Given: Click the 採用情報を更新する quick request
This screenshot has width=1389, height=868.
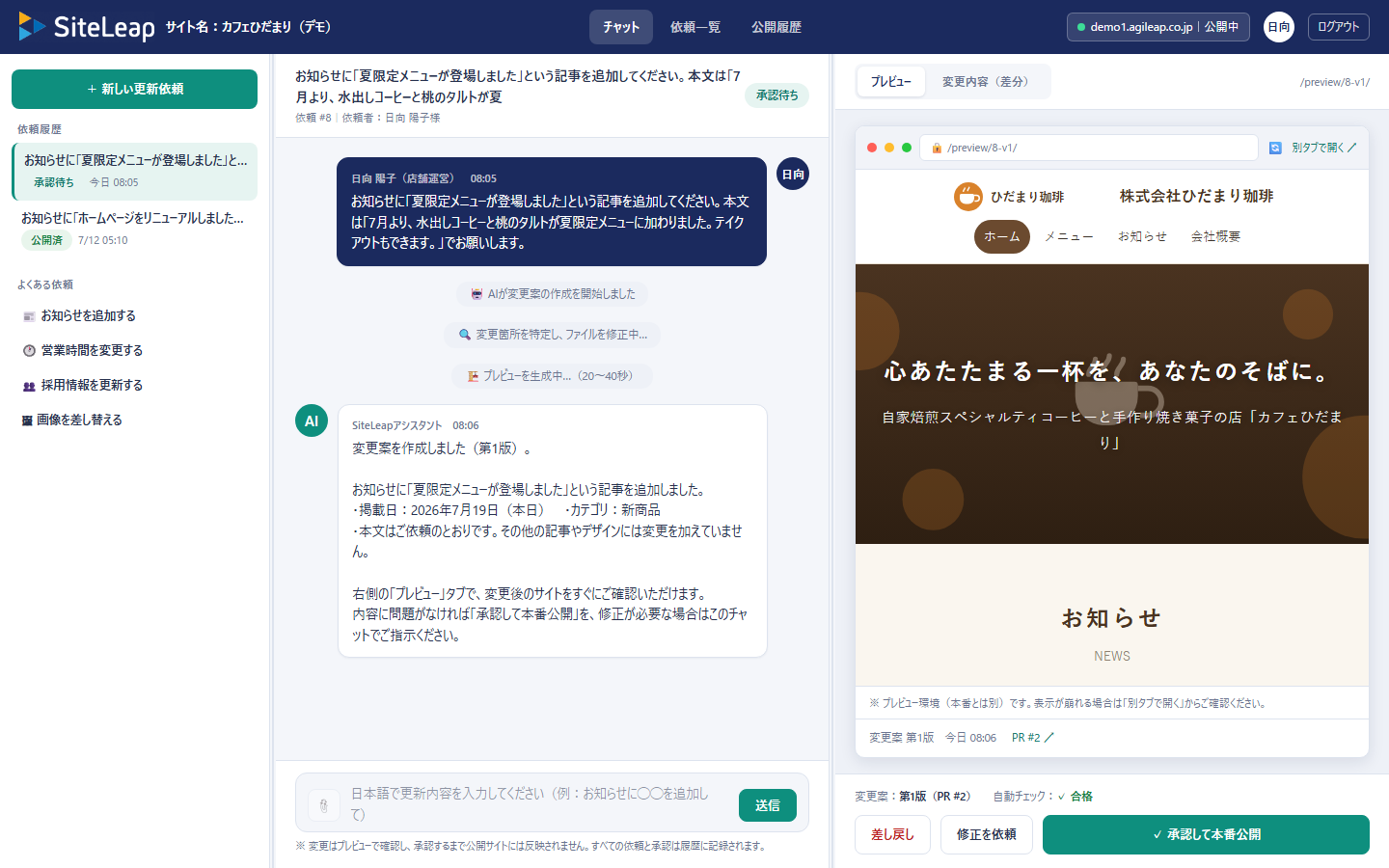Looking at the screenshot, I should click(x=134, y=386).
